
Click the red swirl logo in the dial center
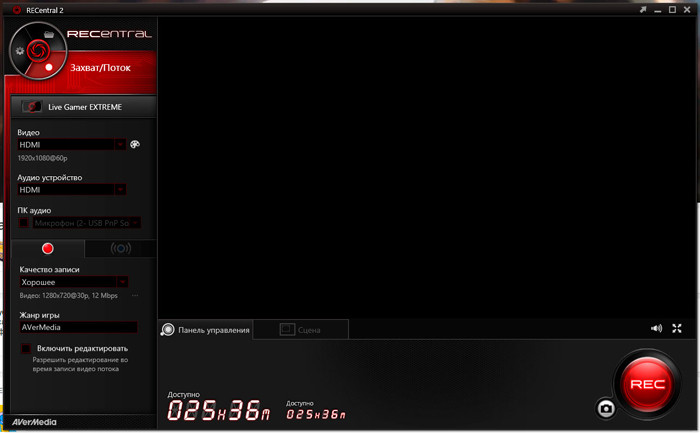[x=38, y=50]
